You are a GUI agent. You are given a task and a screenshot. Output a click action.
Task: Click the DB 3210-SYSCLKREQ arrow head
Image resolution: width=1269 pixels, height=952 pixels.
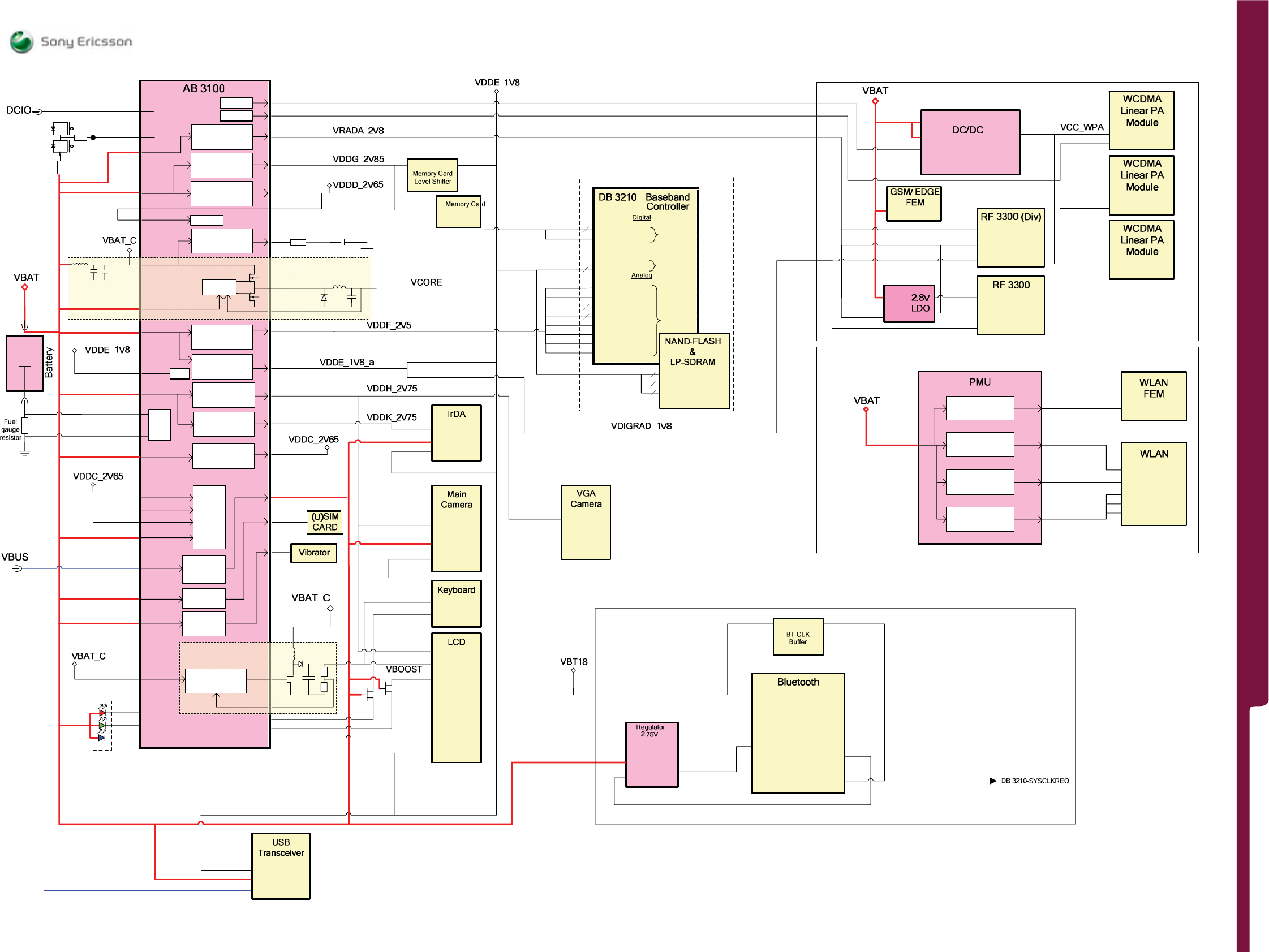(993, 781)
